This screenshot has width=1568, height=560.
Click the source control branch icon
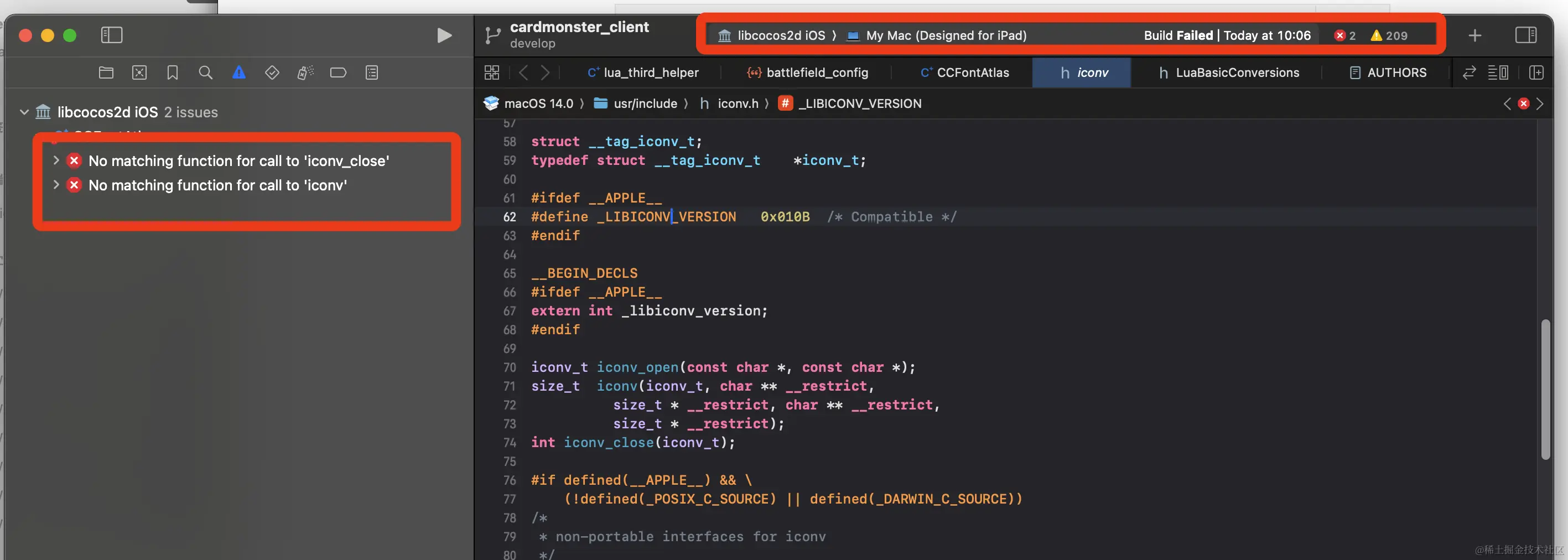point(492,35)
